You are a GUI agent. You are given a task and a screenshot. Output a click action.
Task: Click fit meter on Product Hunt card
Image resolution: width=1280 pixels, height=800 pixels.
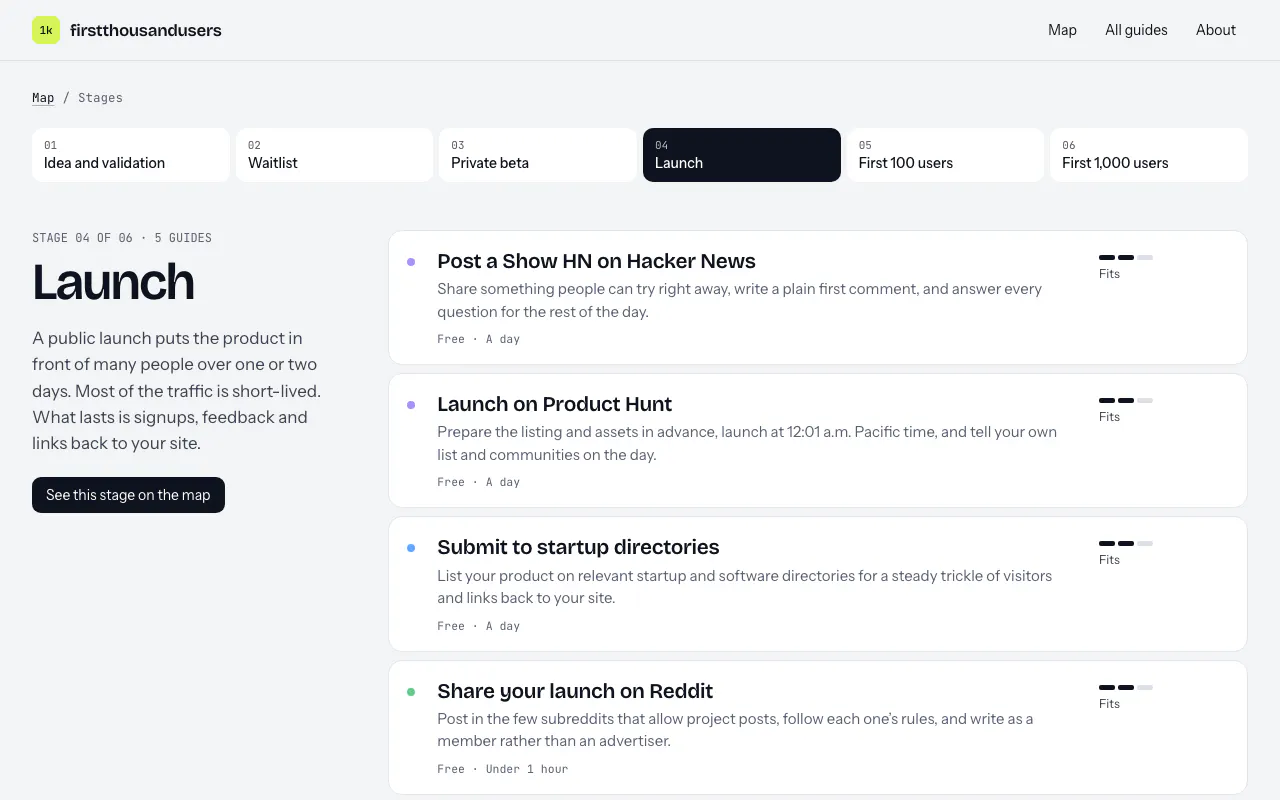[1126, 401]
